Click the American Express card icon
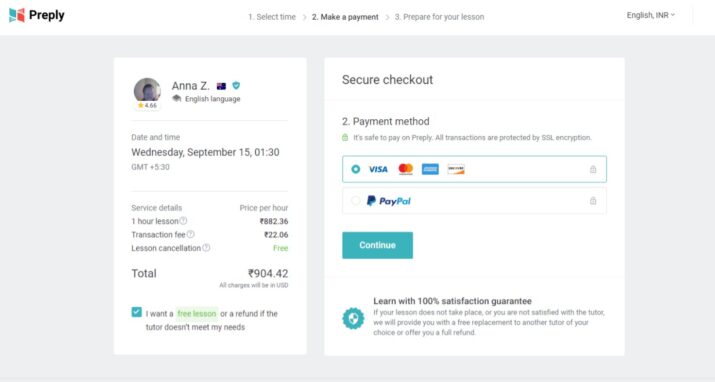Screen dimensions: 715x382 point(430,169)
